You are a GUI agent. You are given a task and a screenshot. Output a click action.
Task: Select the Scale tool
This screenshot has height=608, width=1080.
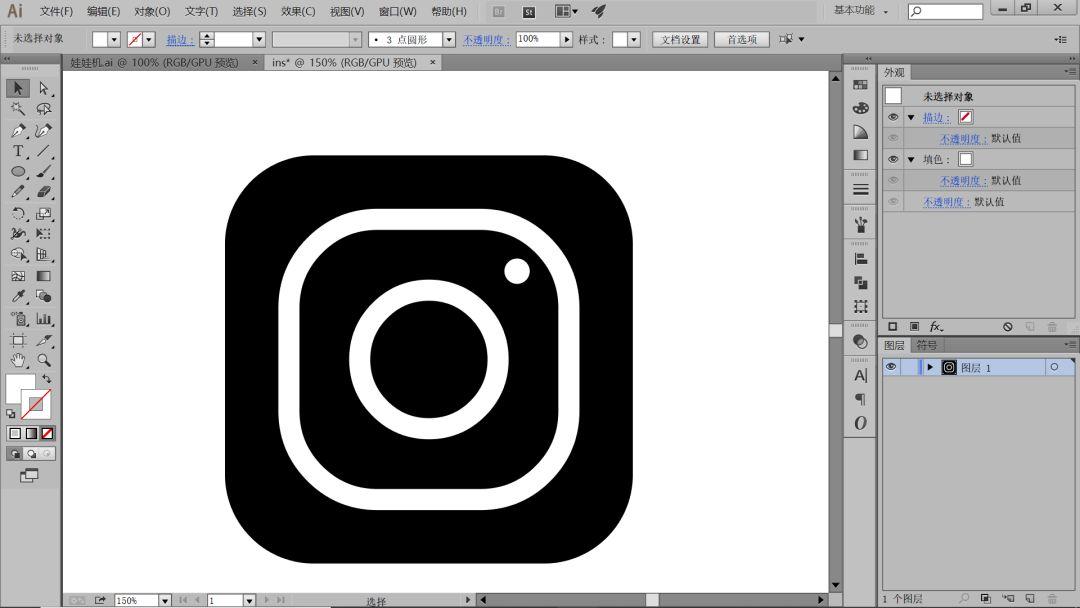[x=43, y=213]
